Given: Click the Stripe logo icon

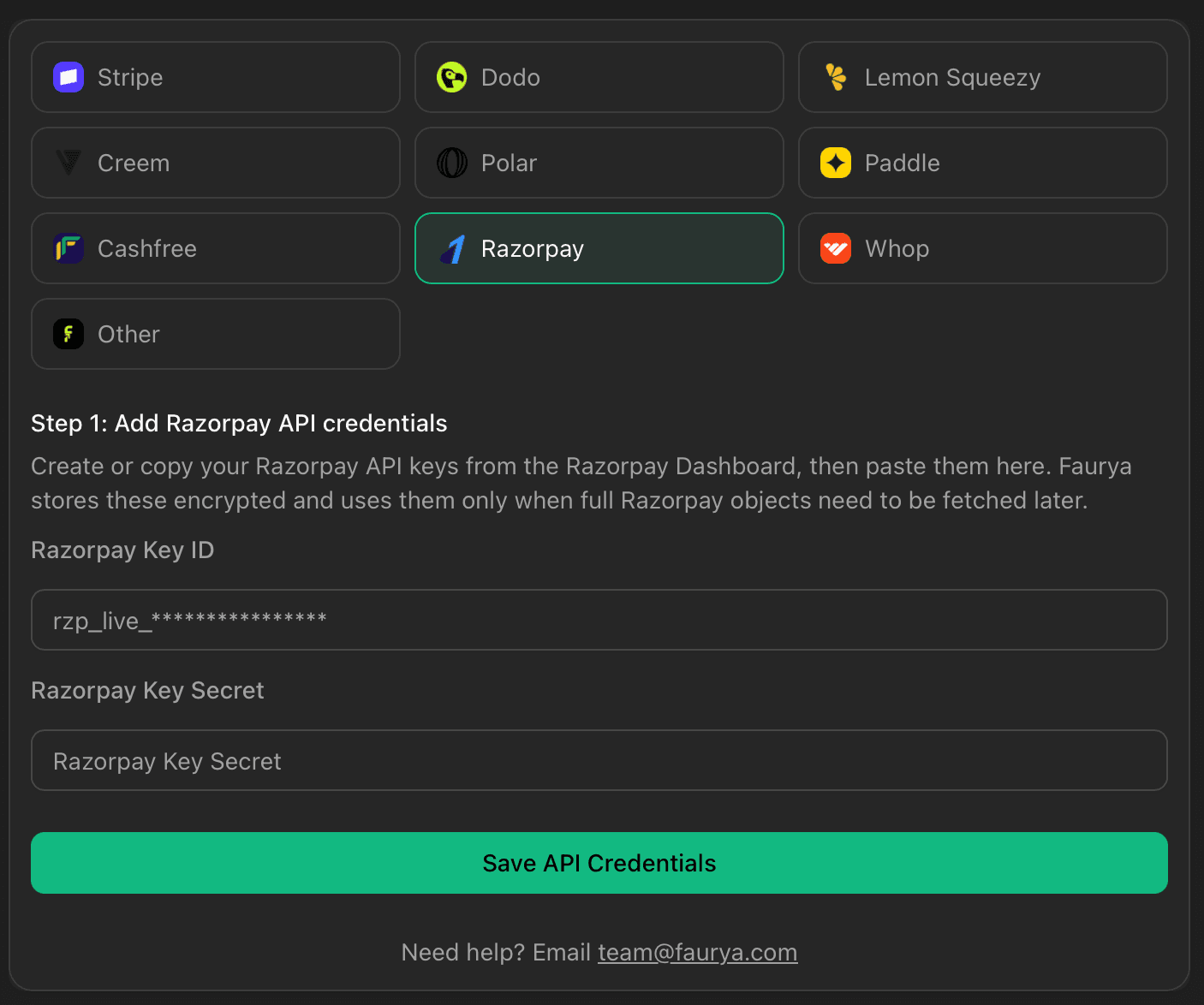Looking at the screenshot, I should coord(69,77).
